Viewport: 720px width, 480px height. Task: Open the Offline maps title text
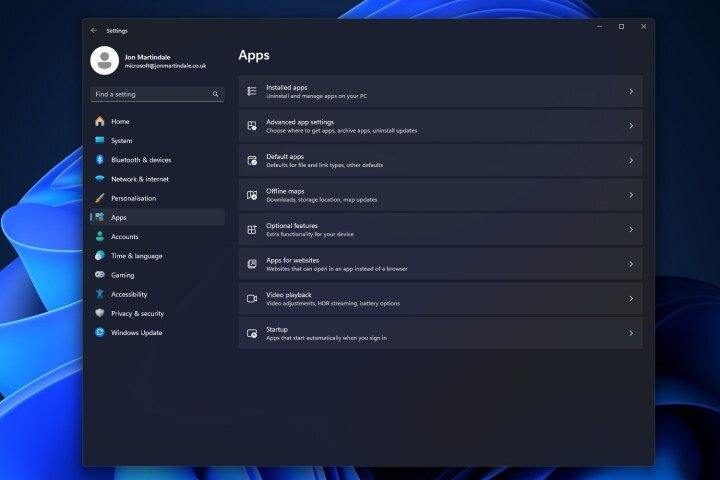pos(285,191)
